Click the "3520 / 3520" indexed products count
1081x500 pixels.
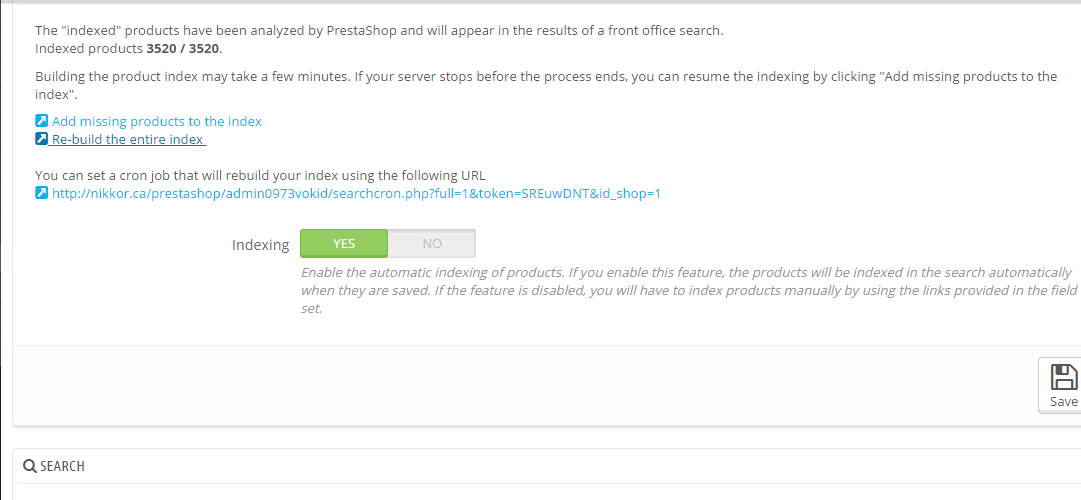pos(183,48)
